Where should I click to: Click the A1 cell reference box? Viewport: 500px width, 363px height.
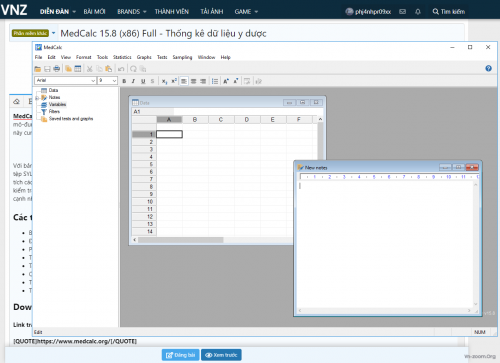(153, 111)
